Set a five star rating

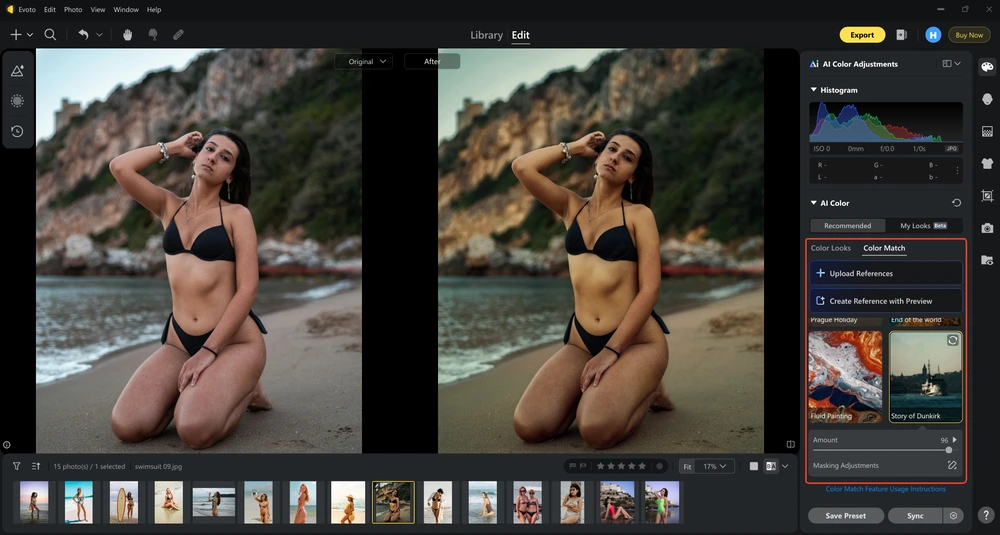(x=642, y=466)
